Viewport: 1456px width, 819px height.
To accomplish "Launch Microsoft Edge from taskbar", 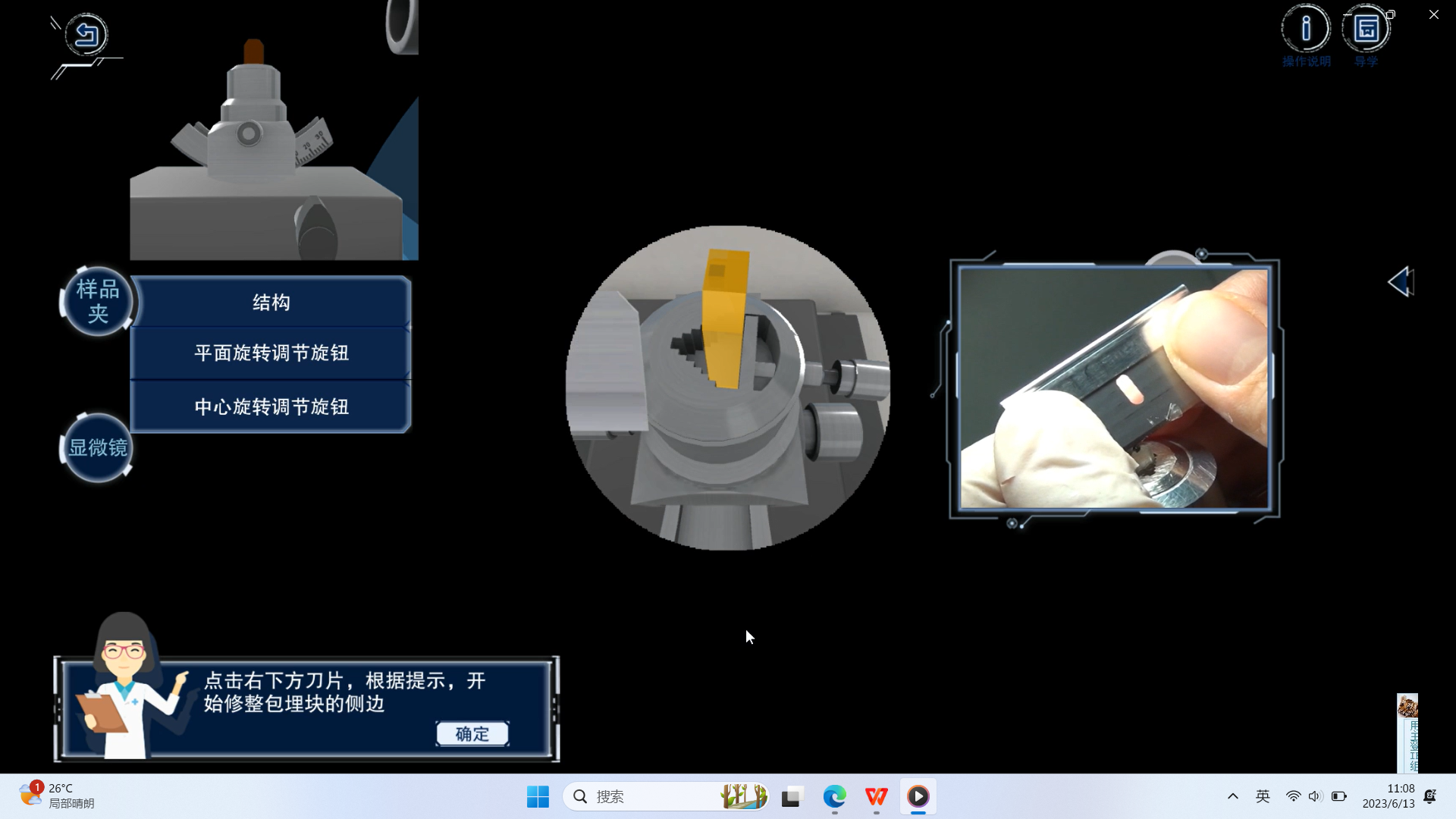I will point(834,797).
